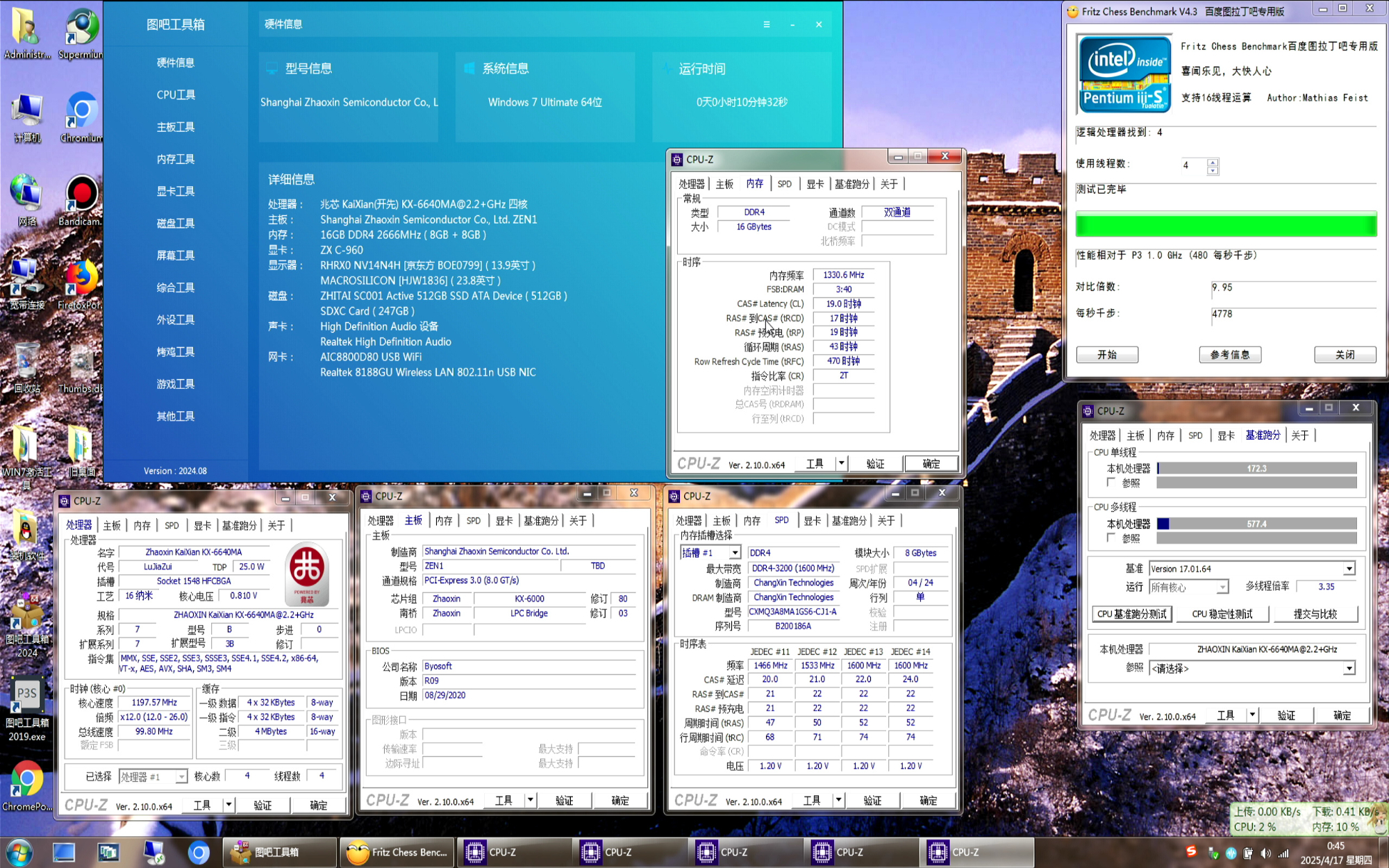Open 工具 dropdown arrow in CPU-Z benchmark window
Screen dimensions: 1389x868
pos(1252,715)
